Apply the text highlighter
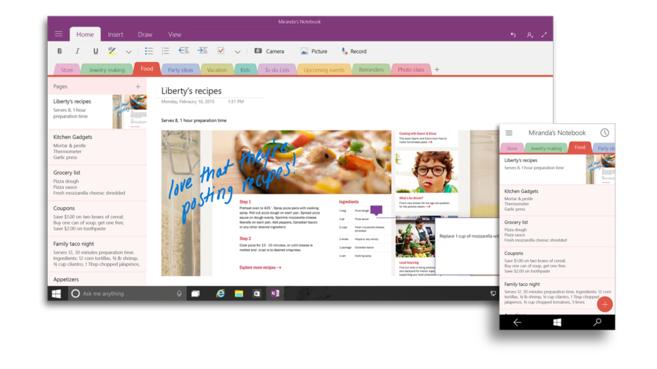657x369 pixels. (x=112, y=51)
